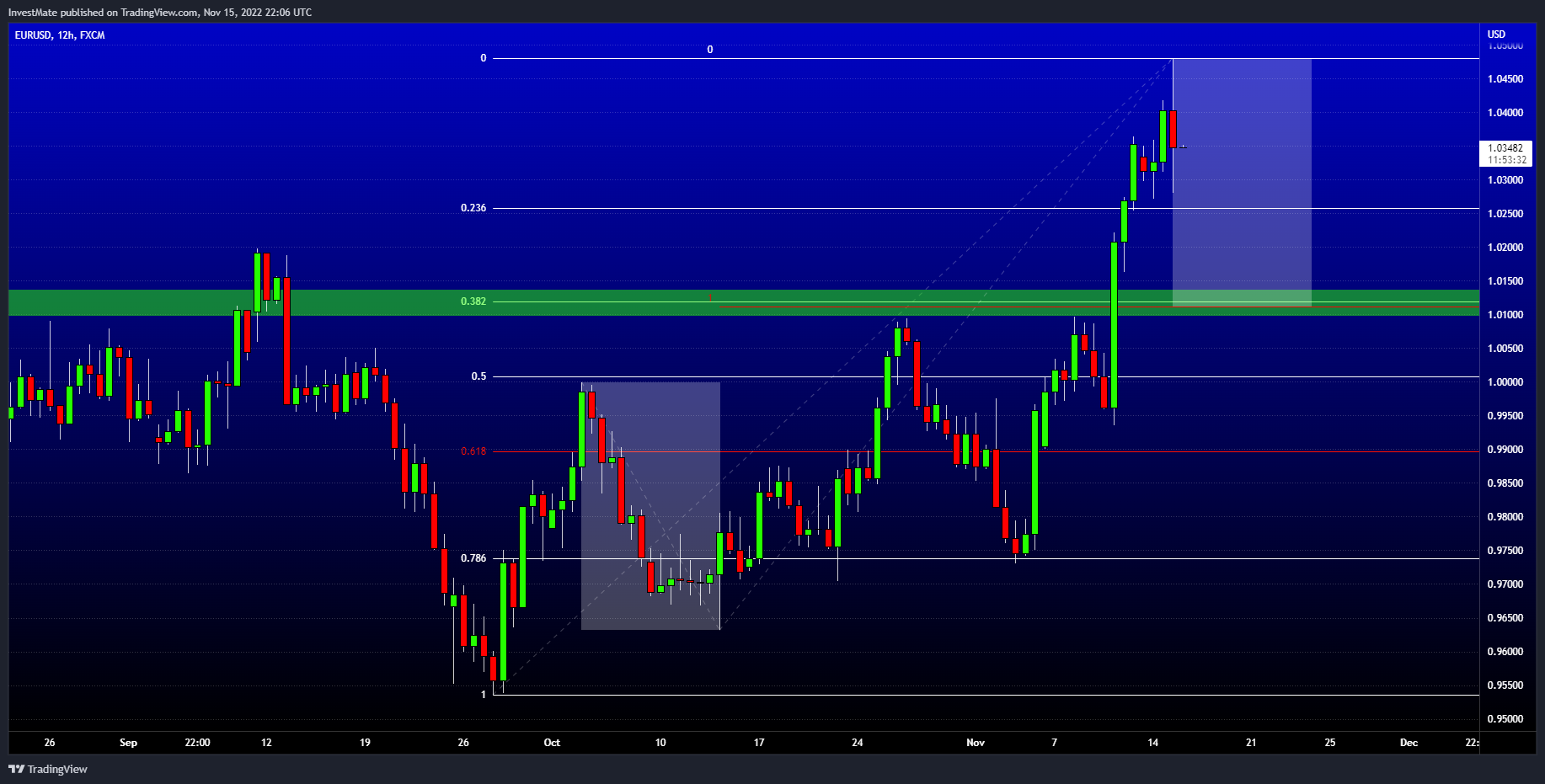The width and height of the screenshot is (1545, 784).
Task: Click the 7 date label on the time axis
Action: [x=1055, y=743]
